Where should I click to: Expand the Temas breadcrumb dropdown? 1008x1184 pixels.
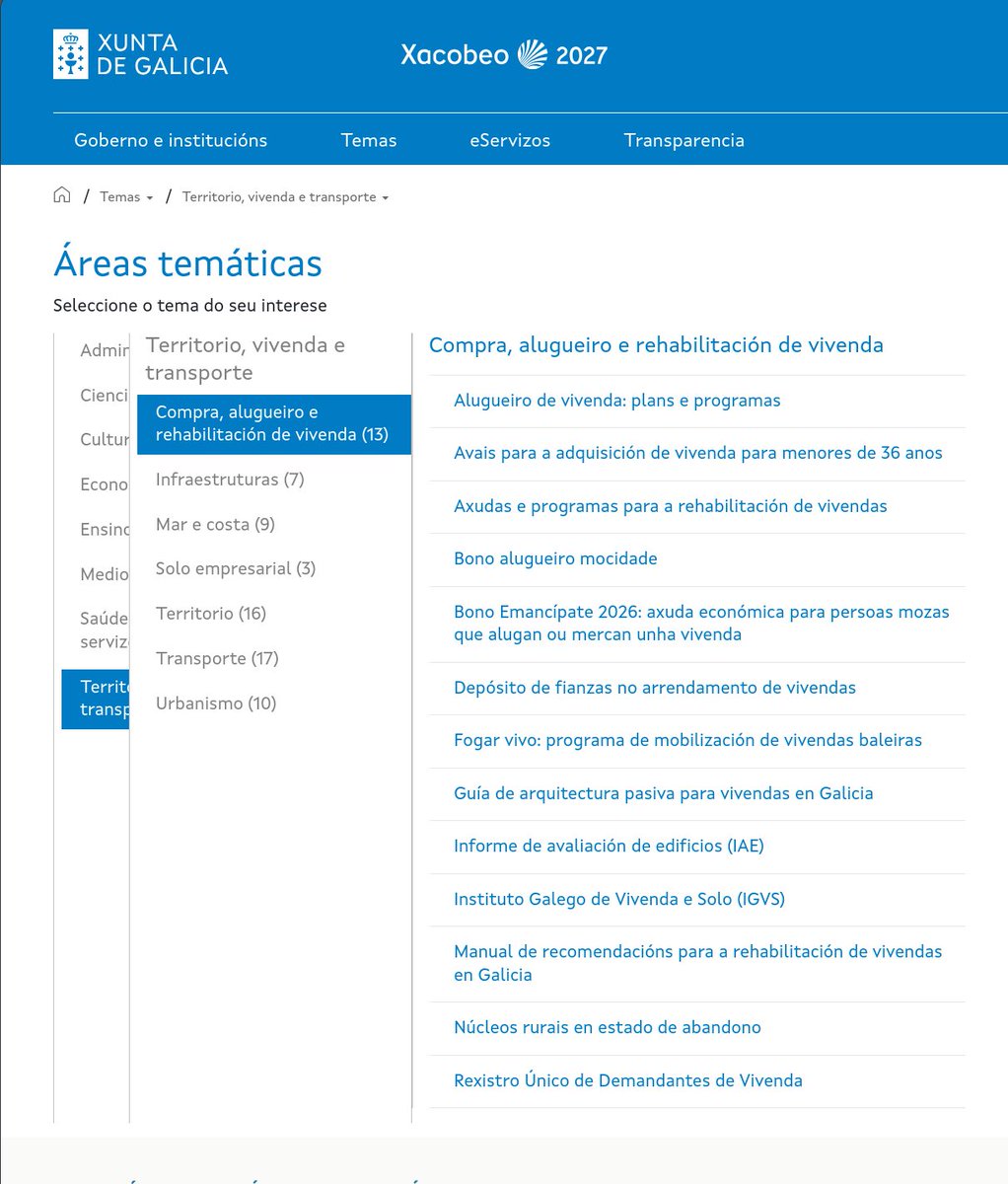126,197
